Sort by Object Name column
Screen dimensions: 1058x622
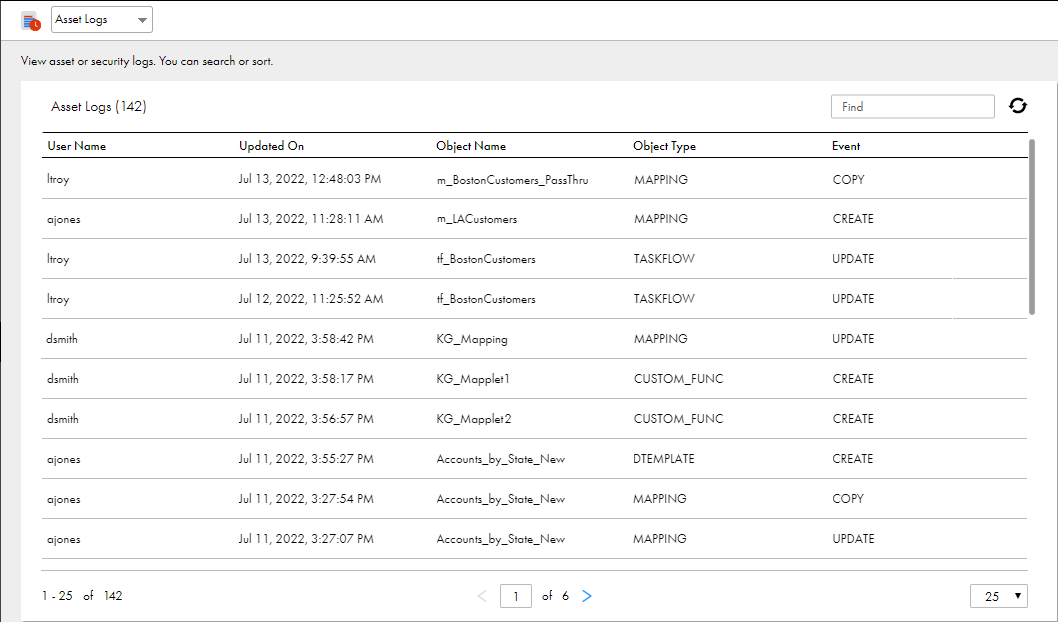tap(471, 146)
